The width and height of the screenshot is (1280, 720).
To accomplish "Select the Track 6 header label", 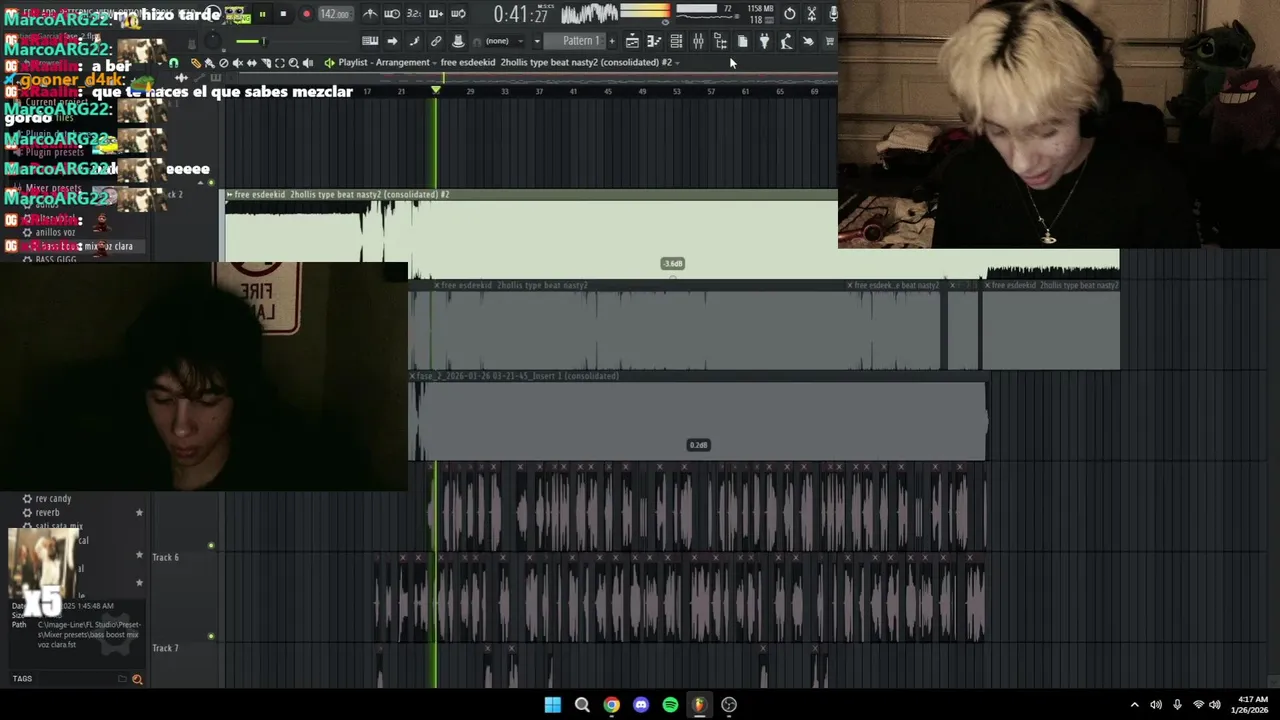I will tap(165, 557).
